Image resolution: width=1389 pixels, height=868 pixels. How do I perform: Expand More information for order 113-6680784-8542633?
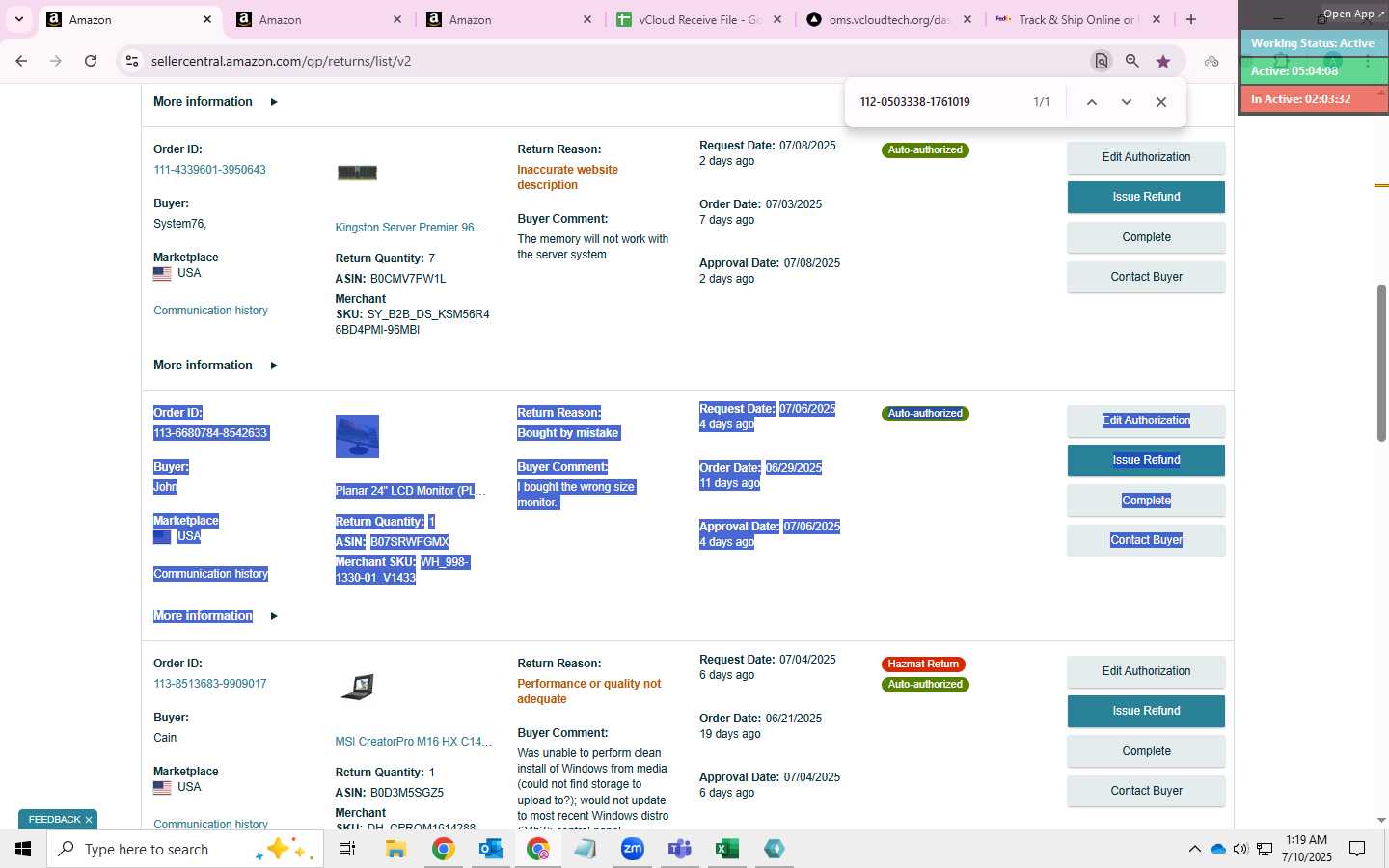(215, 616)
